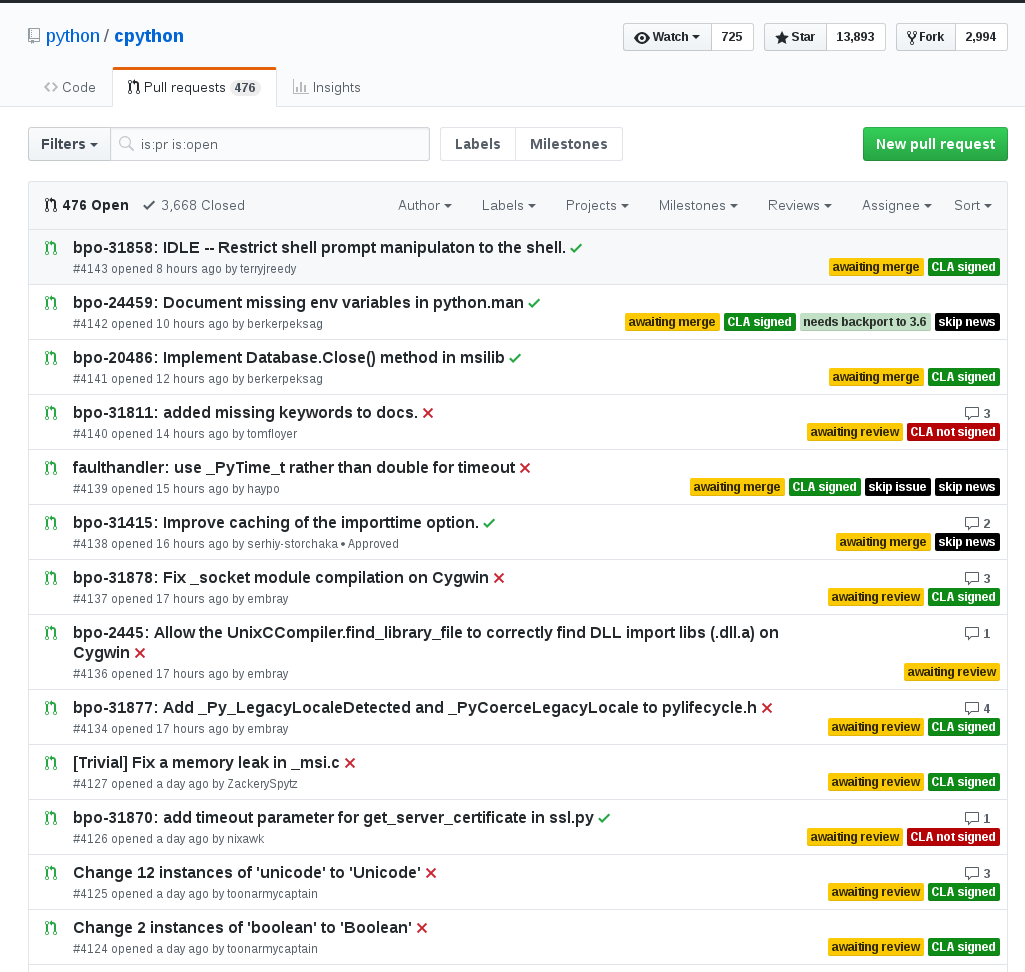Click the 'skip issue' label on faulthandler PR
The width and height of the screenshot is (1025, 972).
(897, 487)
